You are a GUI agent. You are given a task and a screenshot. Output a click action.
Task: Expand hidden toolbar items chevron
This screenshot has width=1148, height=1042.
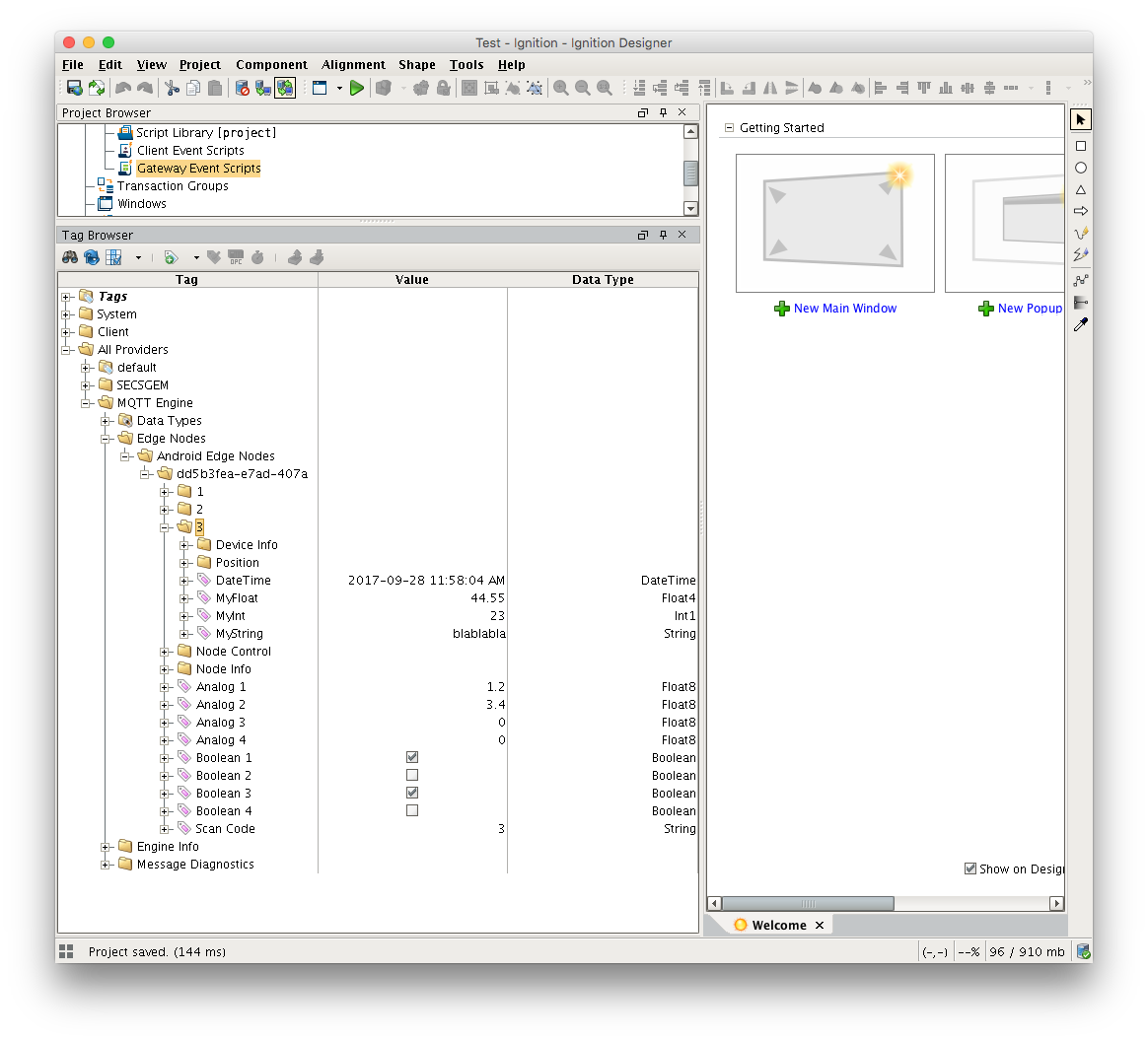1087,83
